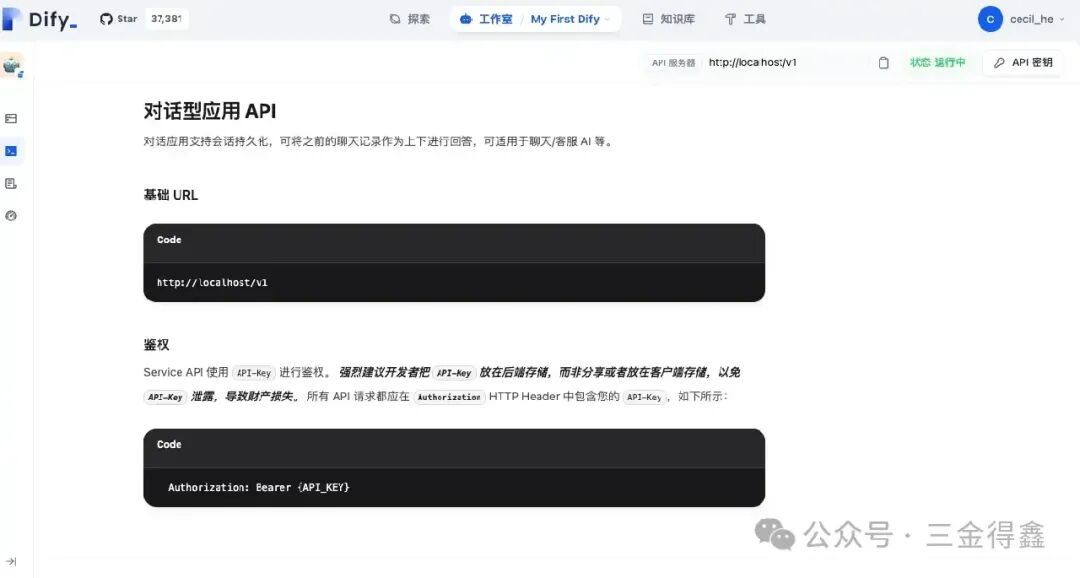The height and width of the screenshot is (578, 1080).
Task: Click the robot icon beside 工作室
Action: pos(466,19)
